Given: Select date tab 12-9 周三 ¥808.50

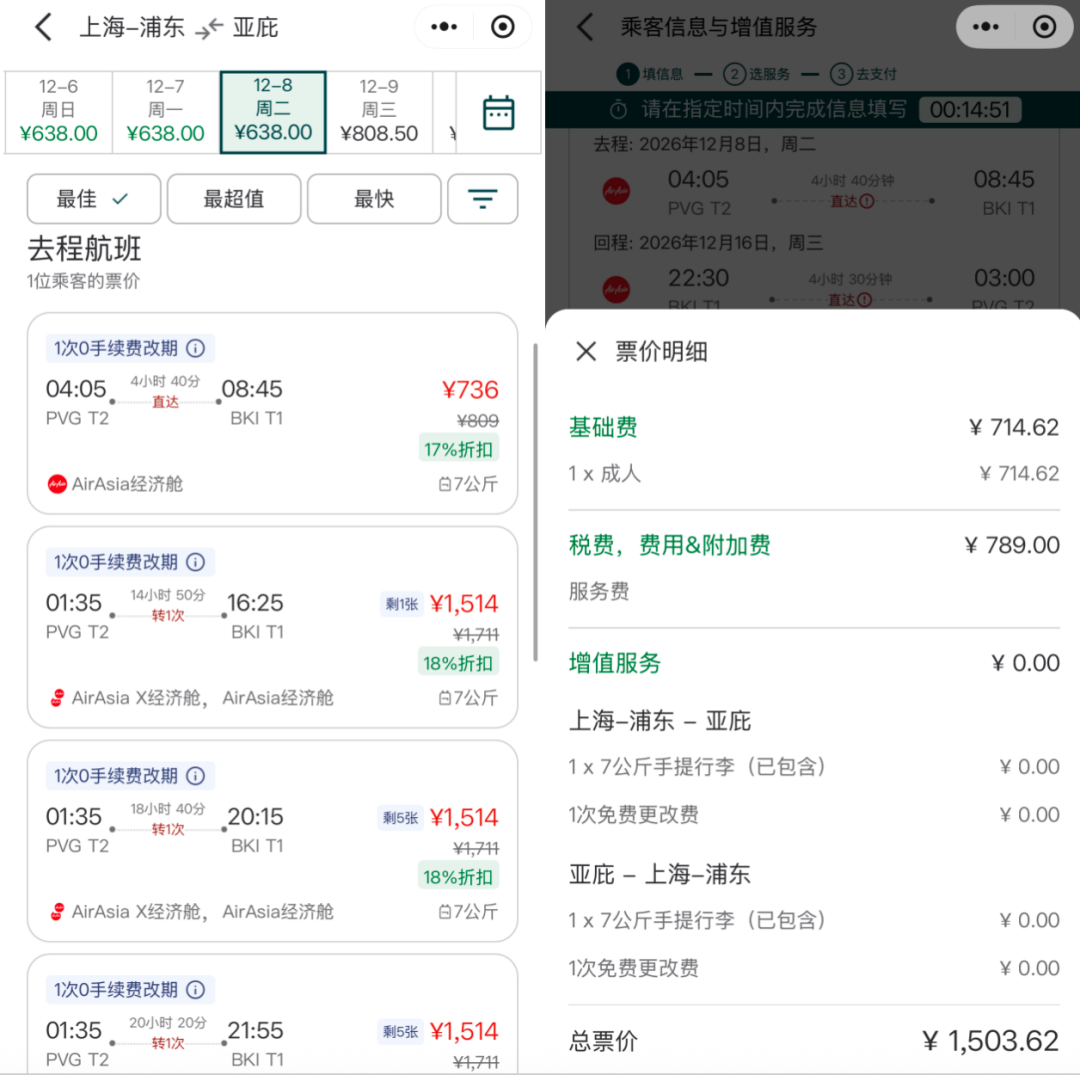Looking at the screenshot, I should [x=379, y=111].
